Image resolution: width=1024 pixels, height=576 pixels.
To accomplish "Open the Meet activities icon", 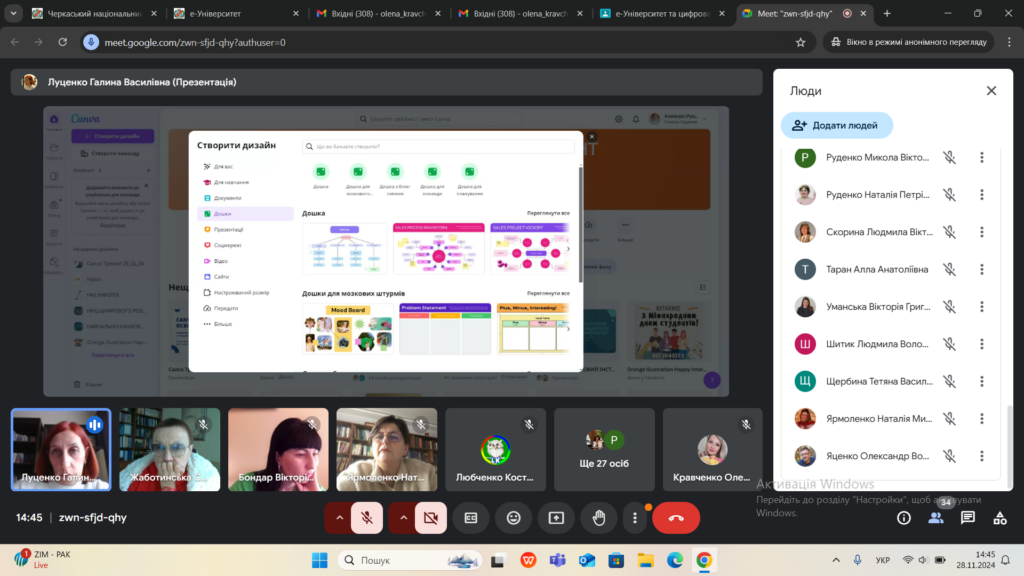I will point(1000,518).
